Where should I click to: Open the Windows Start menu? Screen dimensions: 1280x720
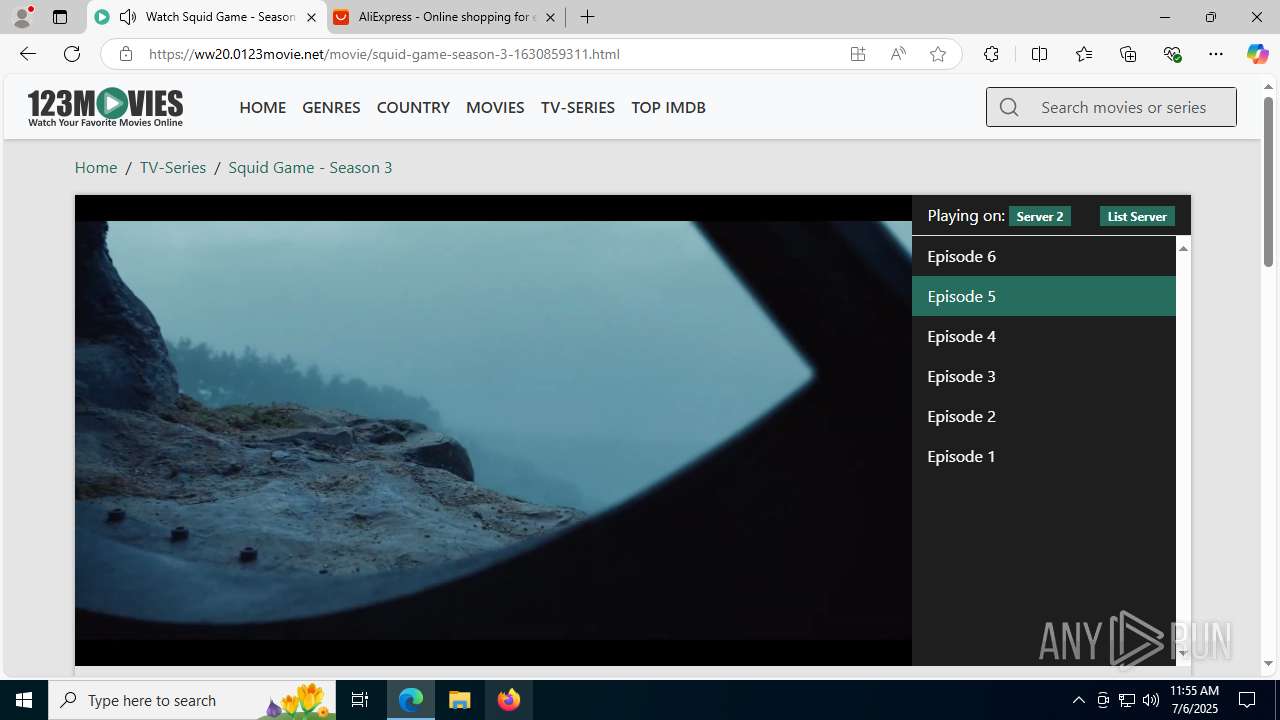24,700
